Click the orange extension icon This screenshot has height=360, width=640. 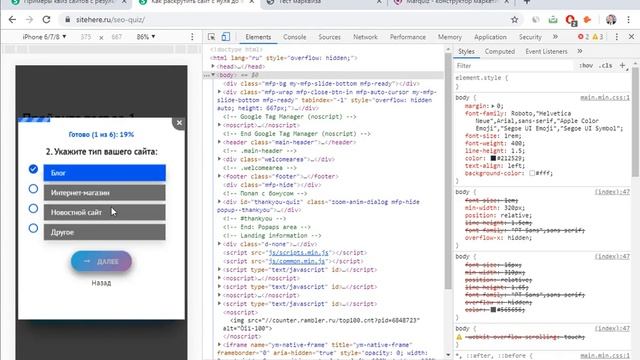(x=587, y=20)
